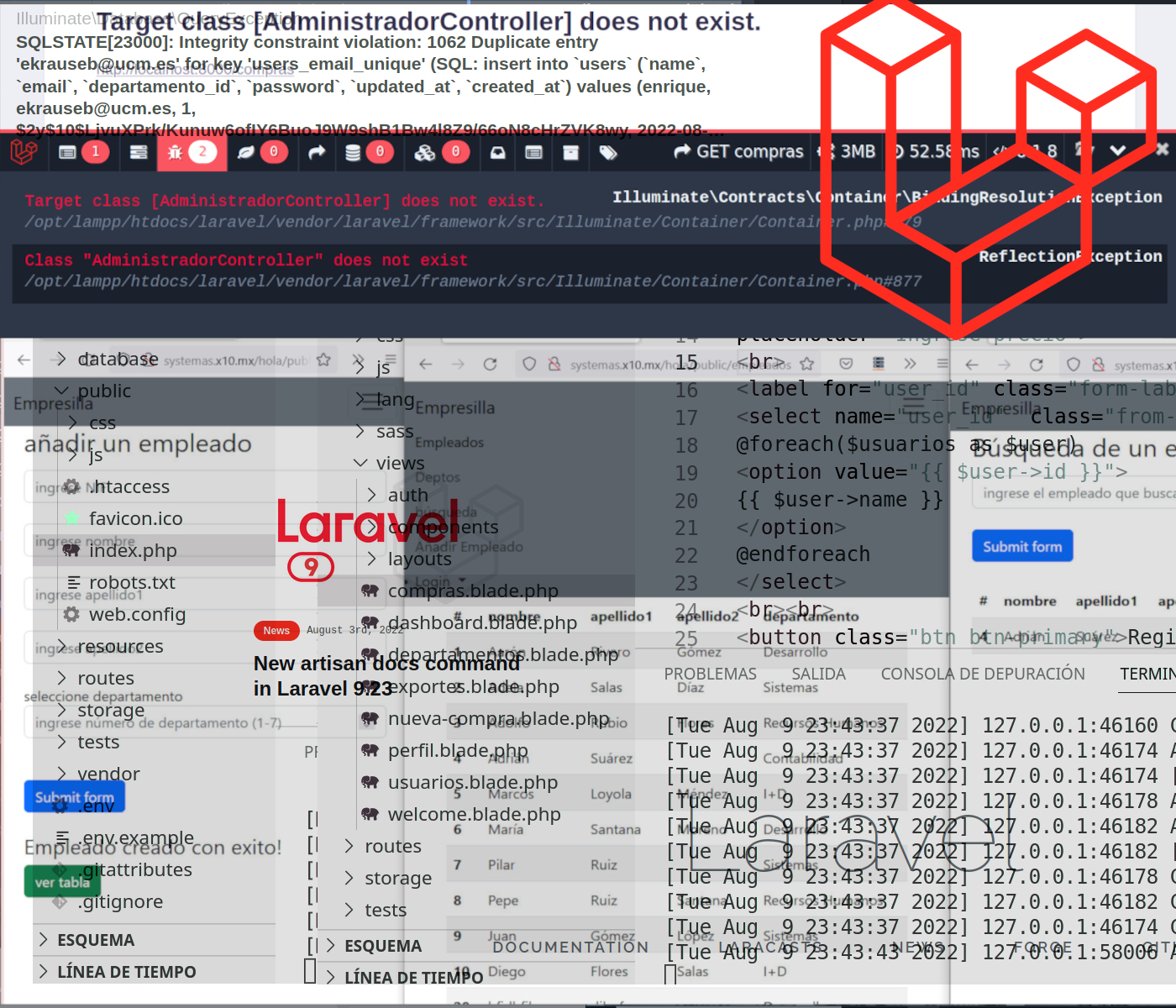Image resolution: width=1176 pixels, height=1008 pixels.
Task: Open the file index.php
Action: (x=133, y=550)
